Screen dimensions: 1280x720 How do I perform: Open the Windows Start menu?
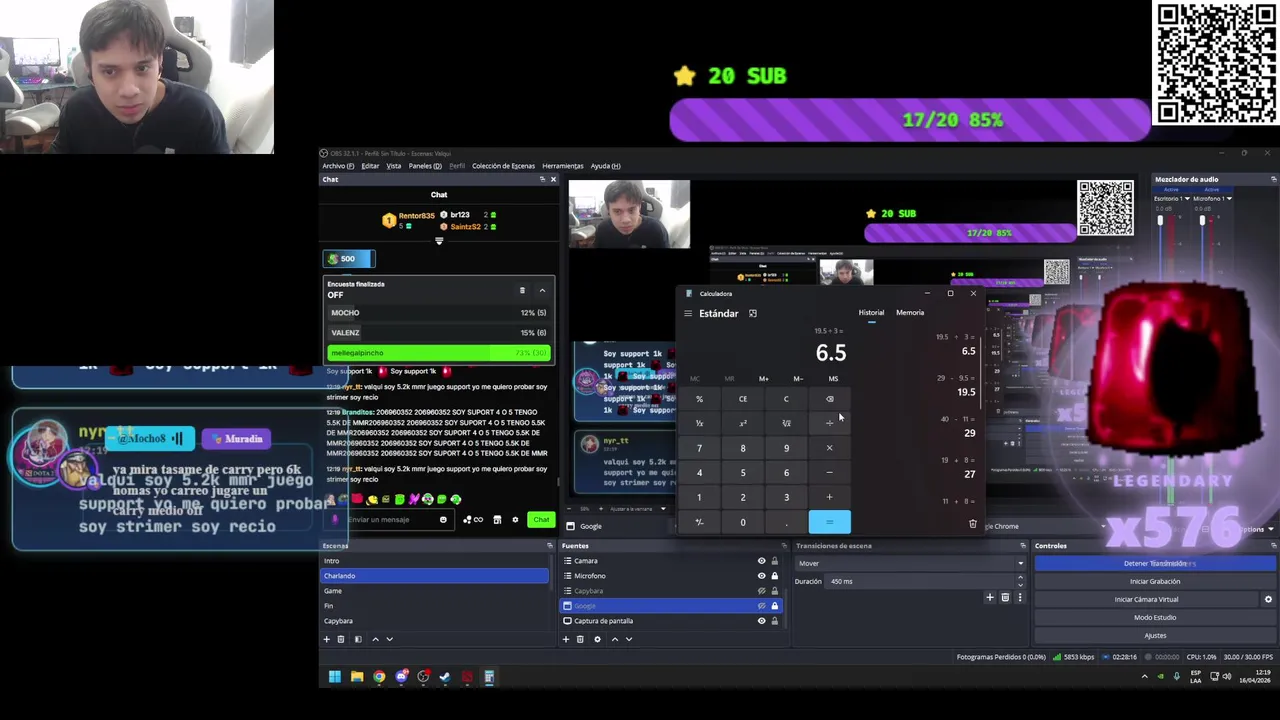pos(335,677)
